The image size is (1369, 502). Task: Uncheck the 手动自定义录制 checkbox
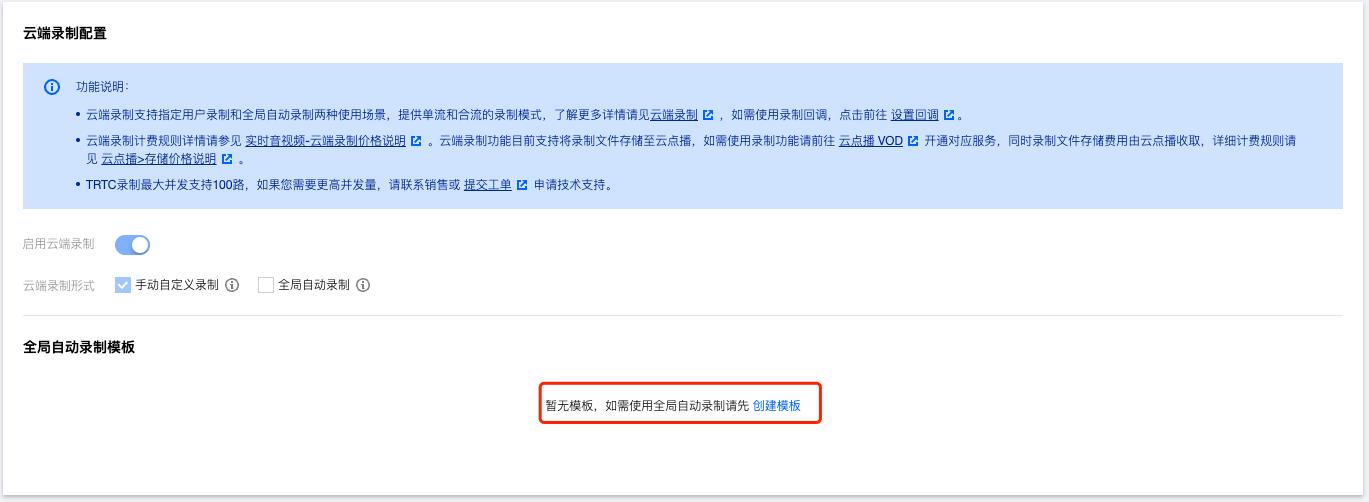coord(123,285)
